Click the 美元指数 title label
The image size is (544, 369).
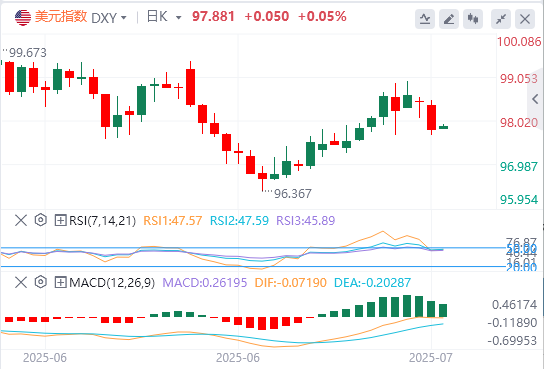point(61,16)
